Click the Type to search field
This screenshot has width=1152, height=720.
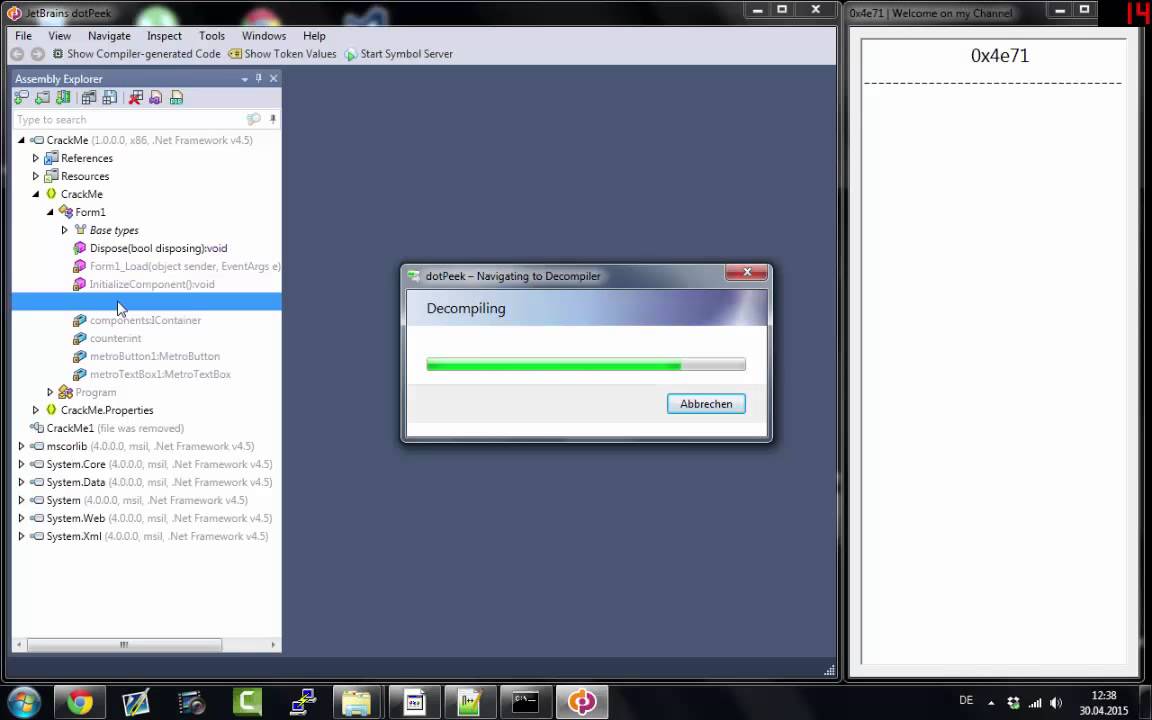pyautogui.click(x=129, y=119)
